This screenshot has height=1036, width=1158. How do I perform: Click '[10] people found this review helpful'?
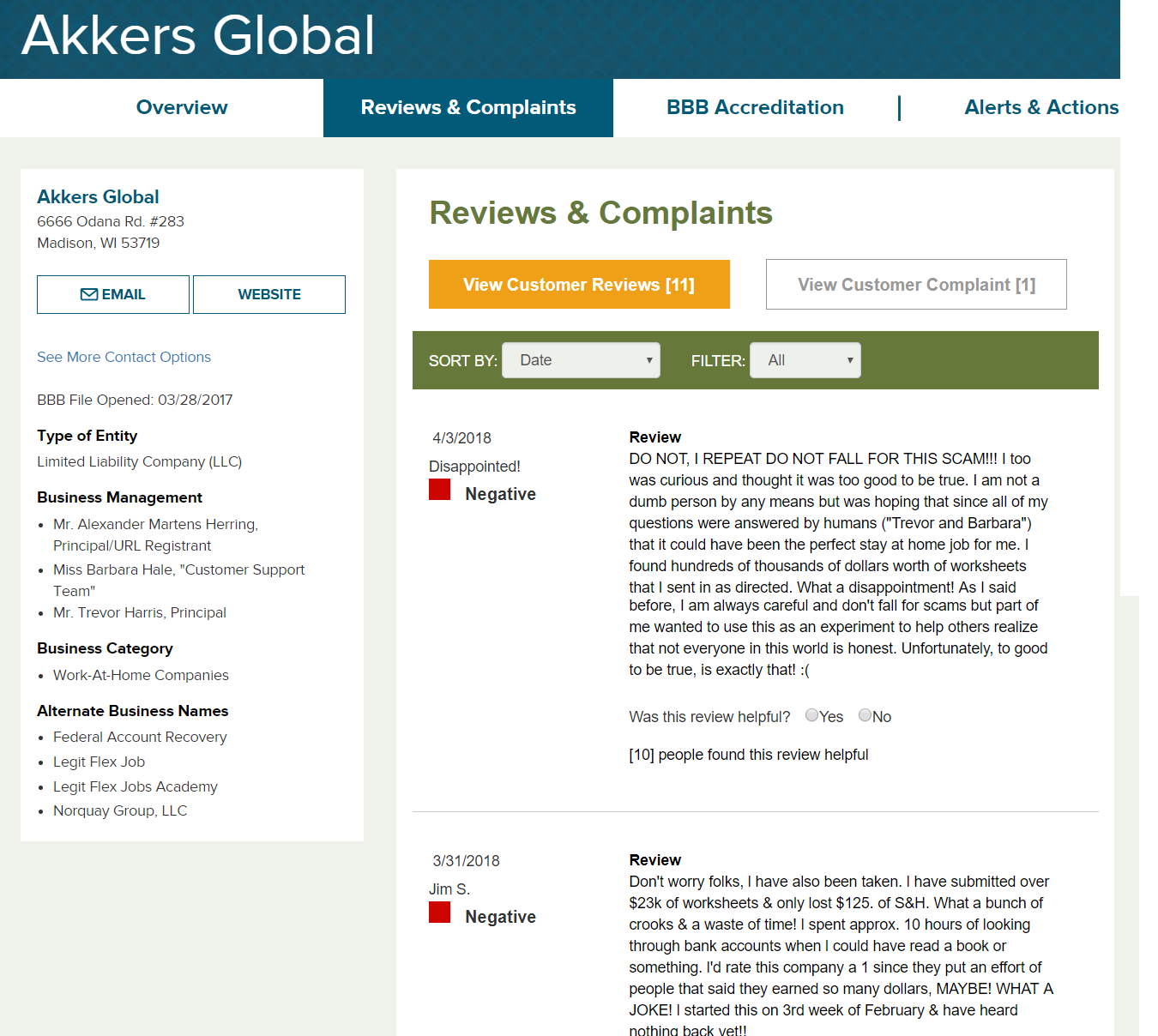pyautogui.click(x=748, y=755)
